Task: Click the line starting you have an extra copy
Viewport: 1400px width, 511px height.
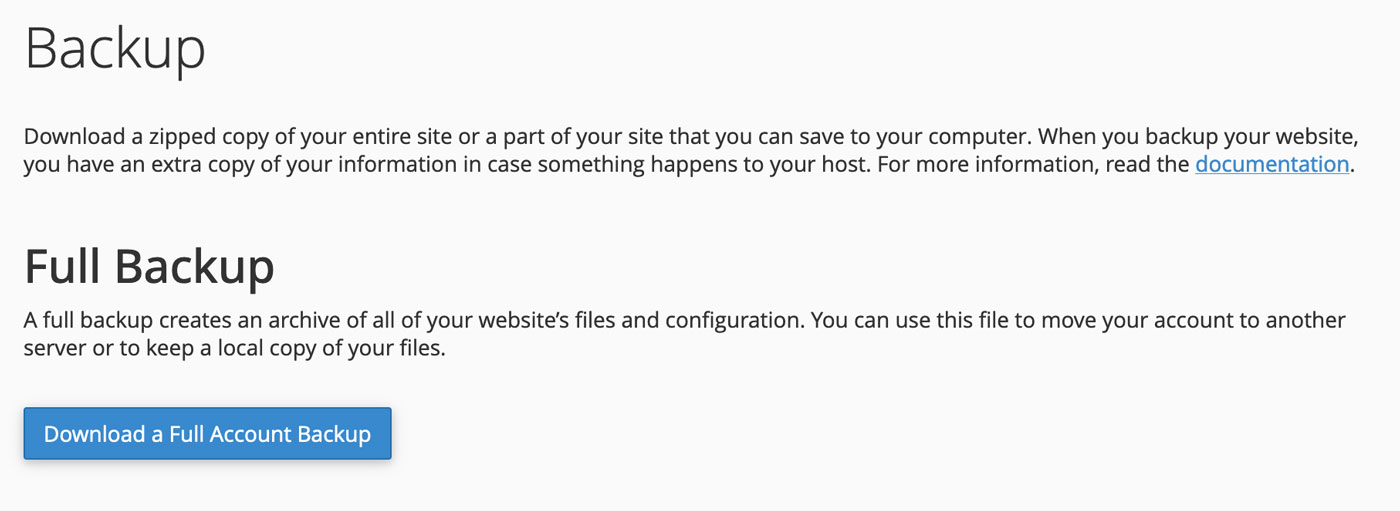Action: point(689,164)
